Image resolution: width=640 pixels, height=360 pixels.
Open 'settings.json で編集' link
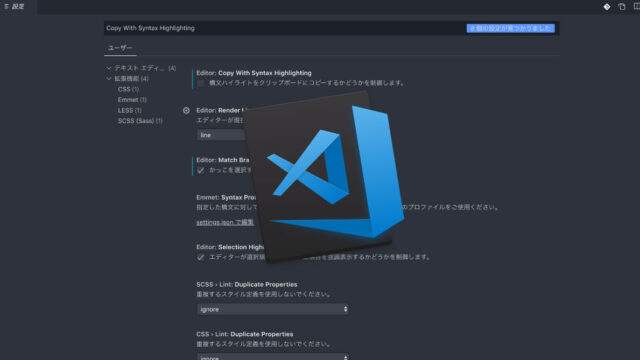[x=225, y=222]
